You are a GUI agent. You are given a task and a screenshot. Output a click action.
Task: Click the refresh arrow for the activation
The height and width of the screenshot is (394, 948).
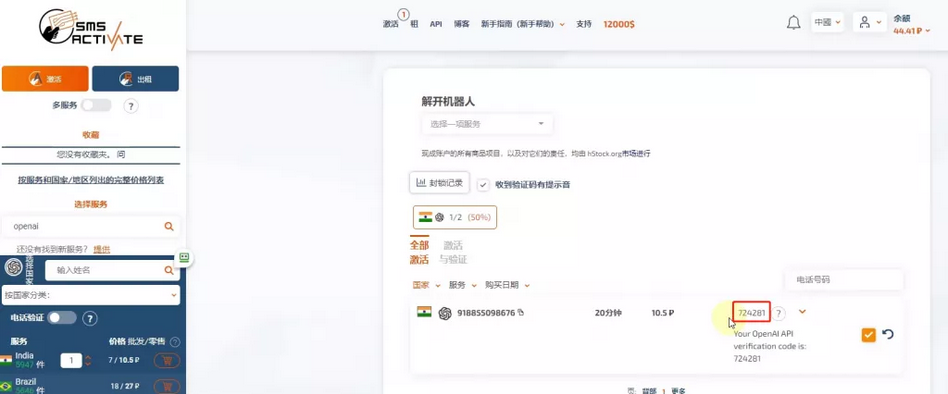[888, 334]
